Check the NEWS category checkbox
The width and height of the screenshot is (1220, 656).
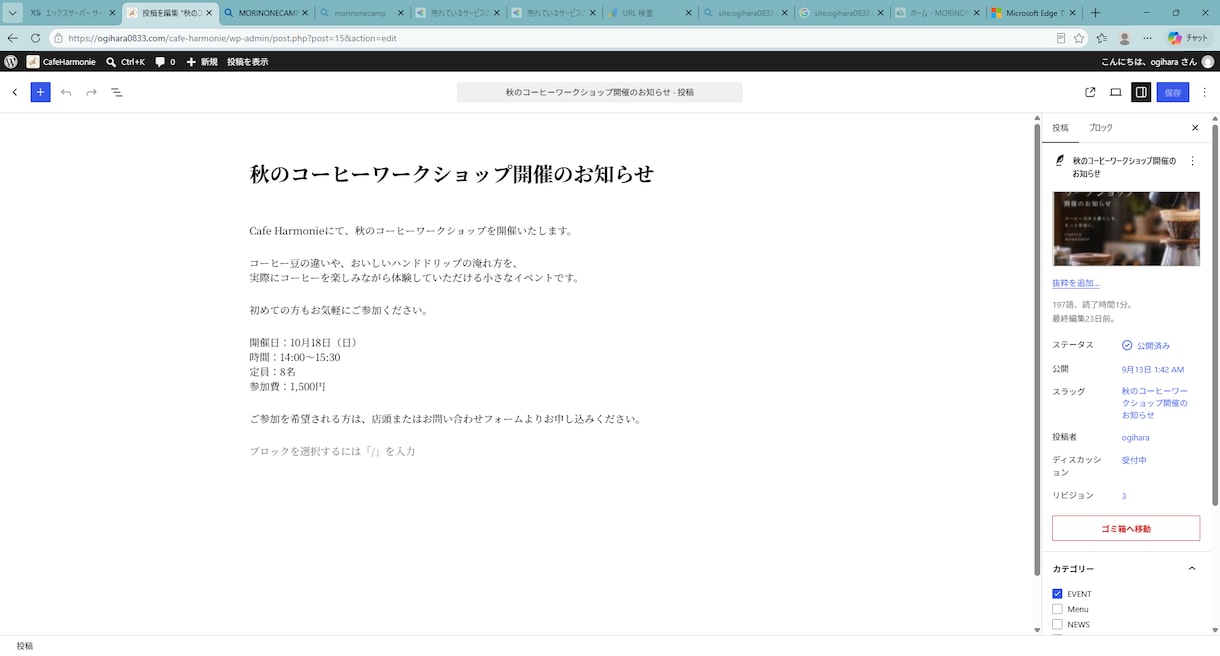pos(1057,624)
